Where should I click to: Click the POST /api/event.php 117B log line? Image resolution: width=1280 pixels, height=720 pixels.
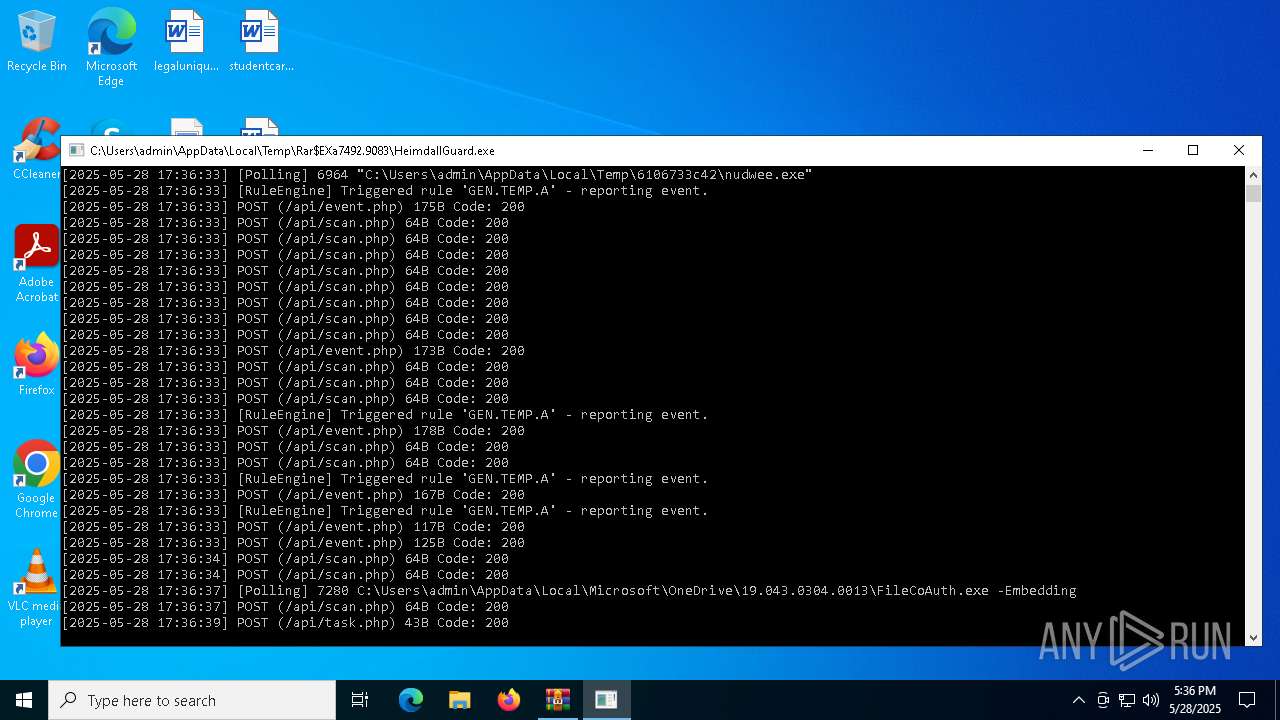pyautogui.click(x=293, y=527)
